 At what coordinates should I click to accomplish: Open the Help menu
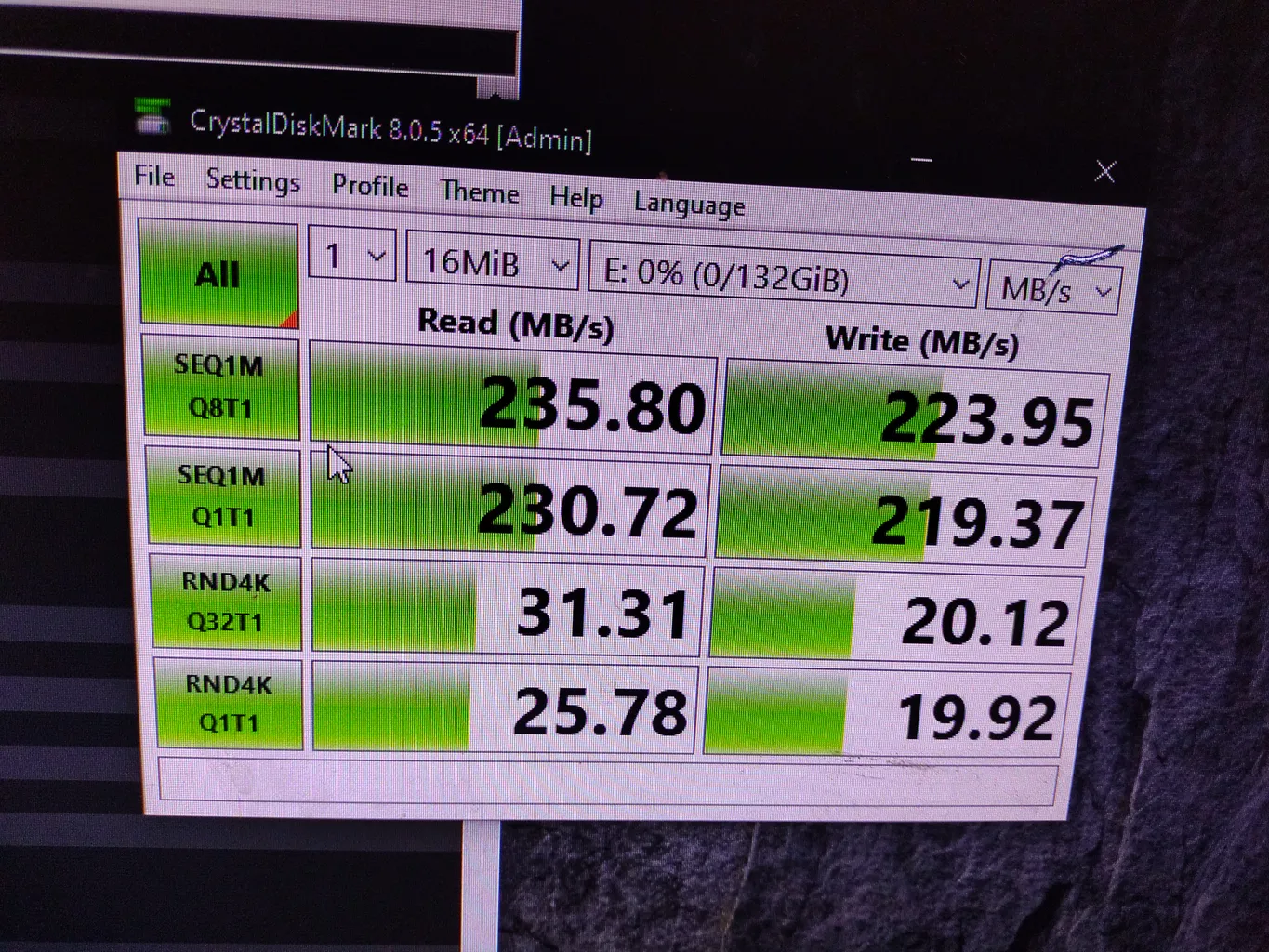576,198
